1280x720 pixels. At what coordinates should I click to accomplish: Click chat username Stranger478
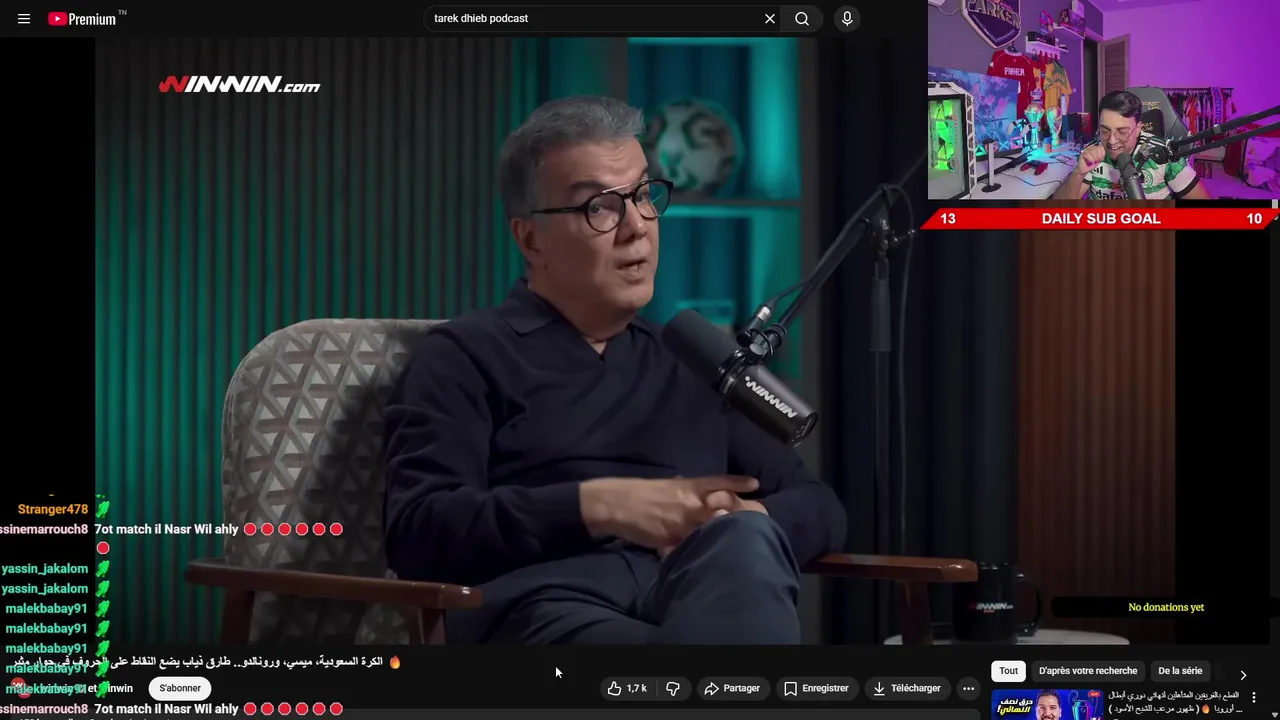53,509
